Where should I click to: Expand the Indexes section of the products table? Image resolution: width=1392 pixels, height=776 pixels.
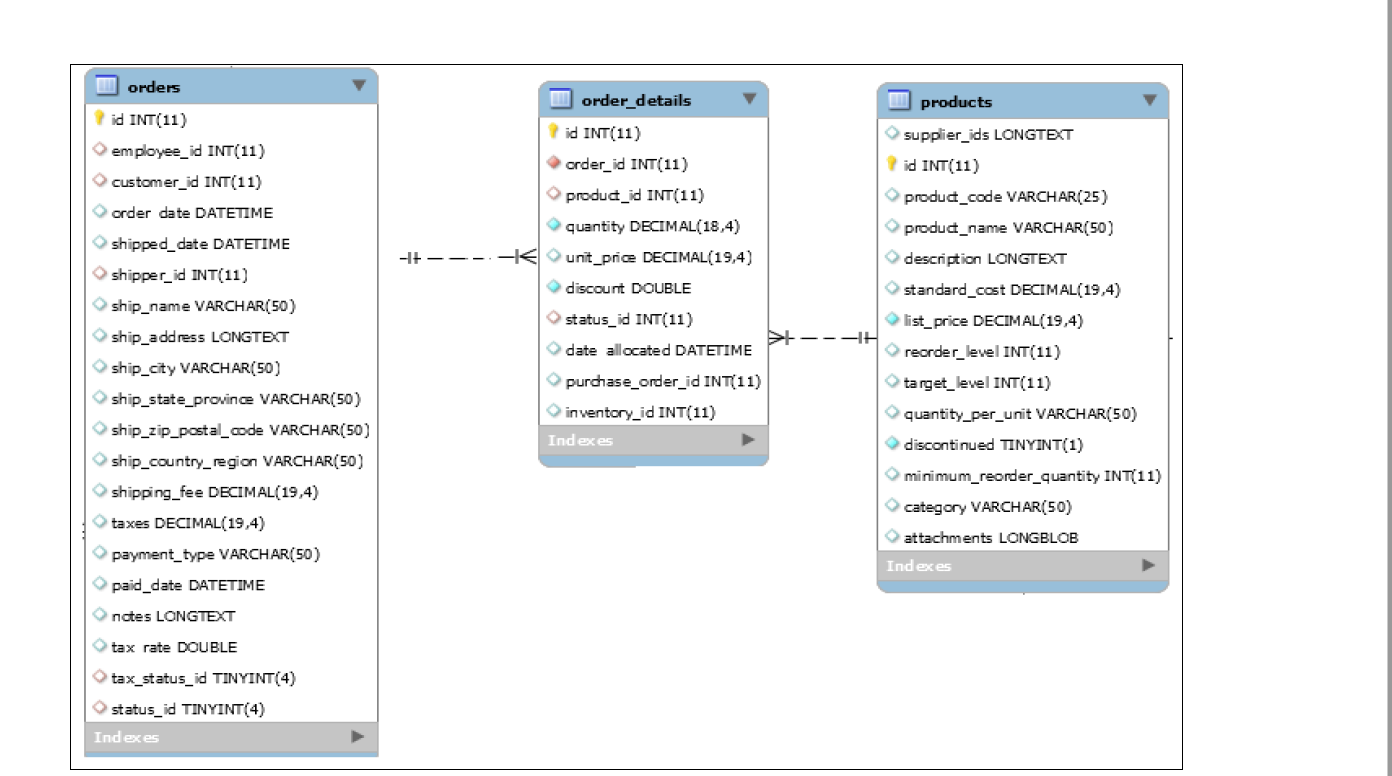pos(1148,565)
